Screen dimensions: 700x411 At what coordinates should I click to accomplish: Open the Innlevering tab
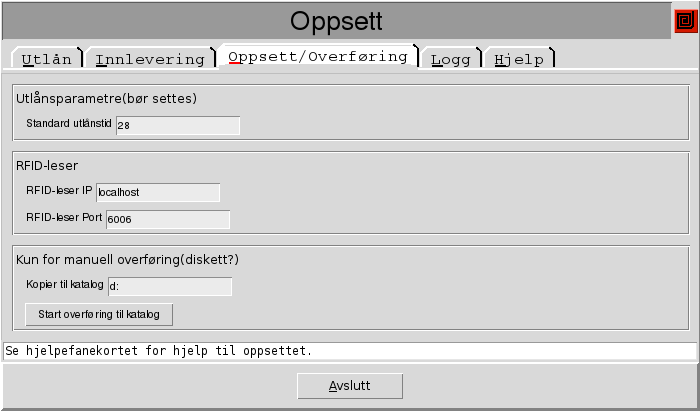[x=150, y=59]
